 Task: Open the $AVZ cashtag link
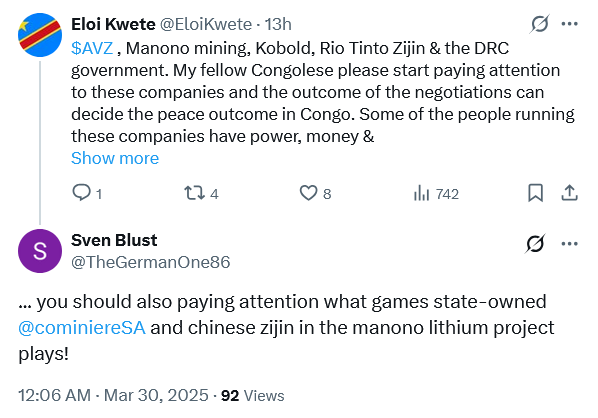pyautogui.click(x=92, y=48)
